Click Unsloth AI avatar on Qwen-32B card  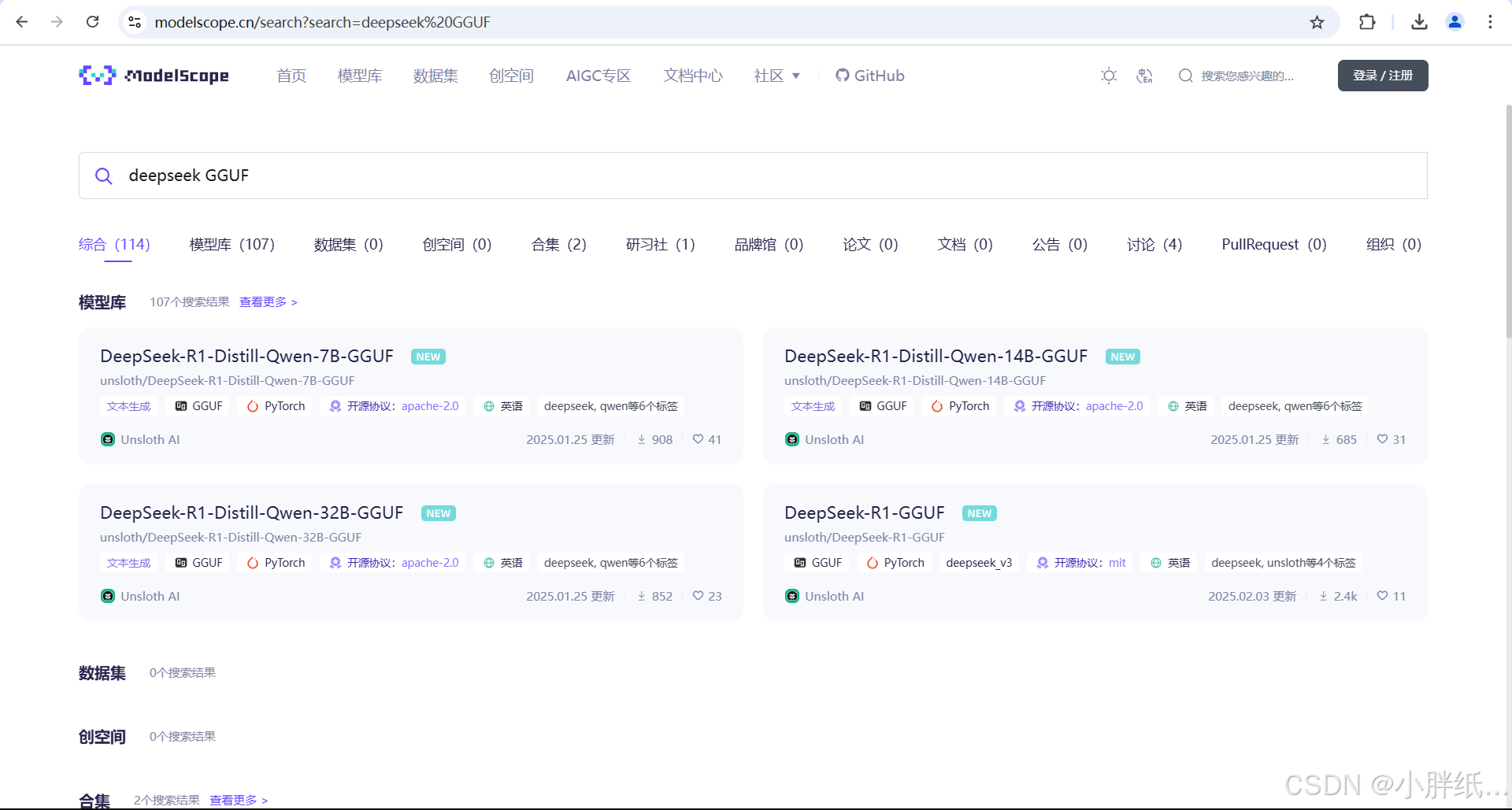[x=108, y=596]
